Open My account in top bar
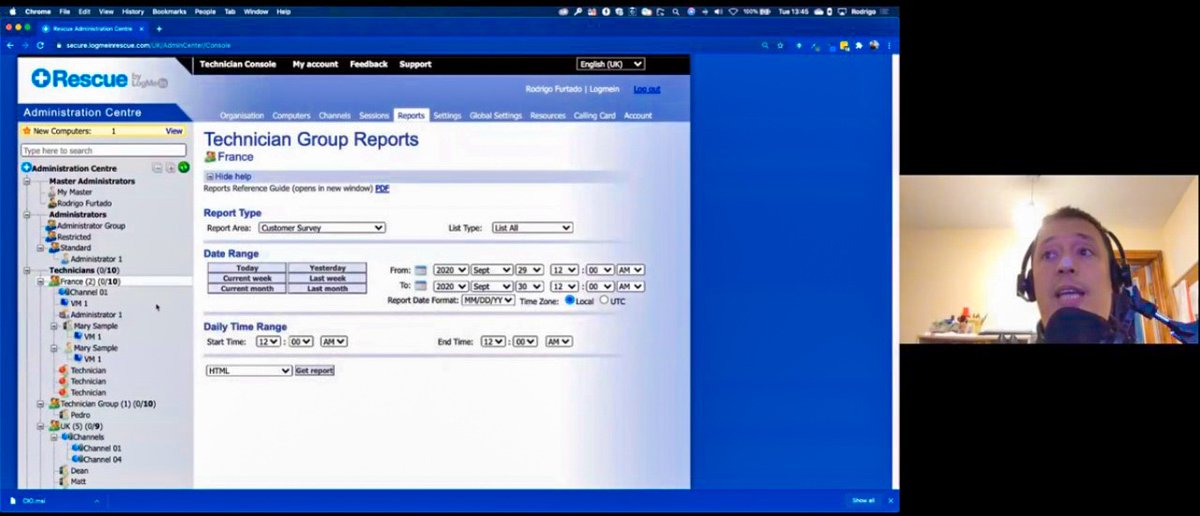This screenshot has height=516, width=1200. point(315,64)
